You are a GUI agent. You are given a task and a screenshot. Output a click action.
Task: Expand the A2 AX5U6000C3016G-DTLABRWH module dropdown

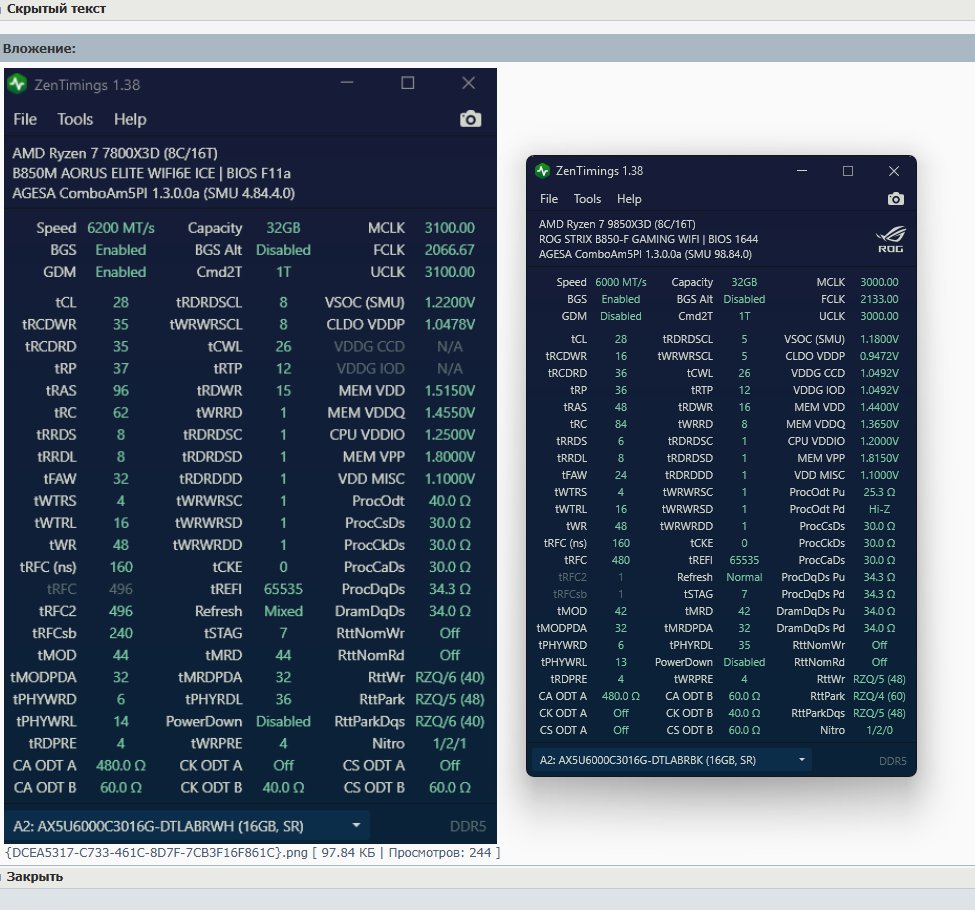[187, 826]
